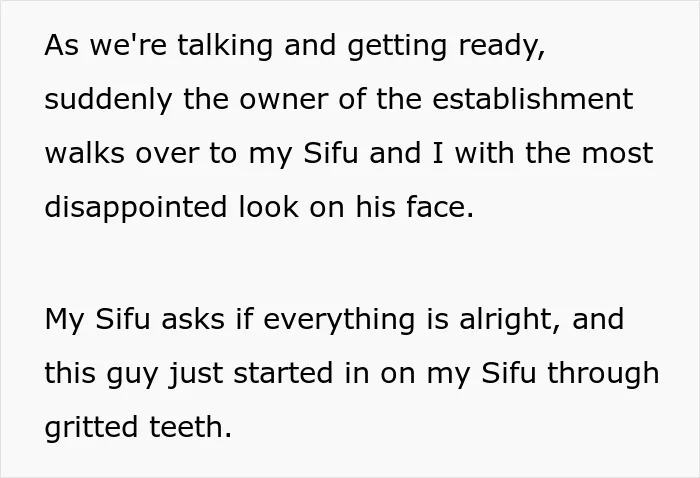This screenshot has width=700, height=478.
Task: Click the word "getting" in the first line
Action: click(396, 47)
